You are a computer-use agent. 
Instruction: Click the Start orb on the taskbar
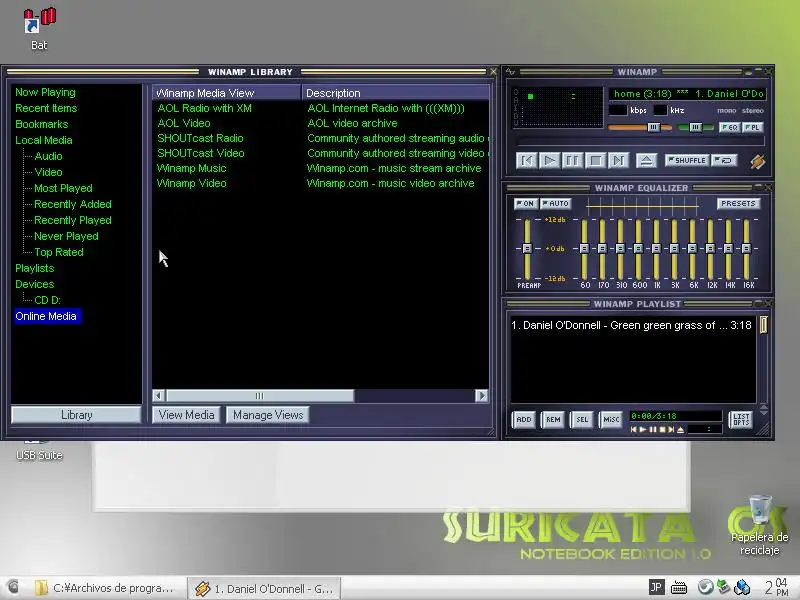click(x=13, y=587)
